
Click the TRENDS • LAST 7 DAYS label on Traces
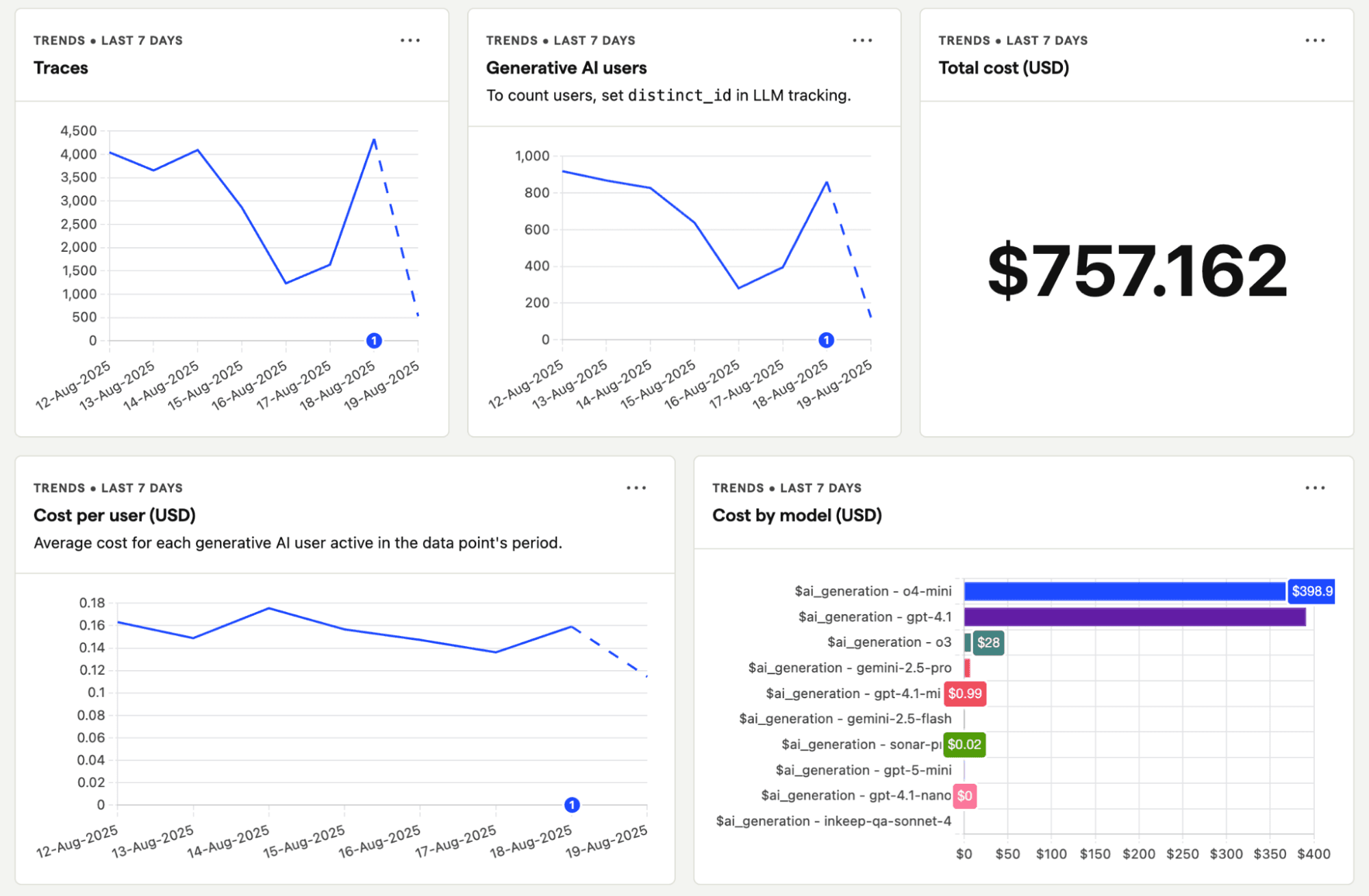[x=108, y=40]
